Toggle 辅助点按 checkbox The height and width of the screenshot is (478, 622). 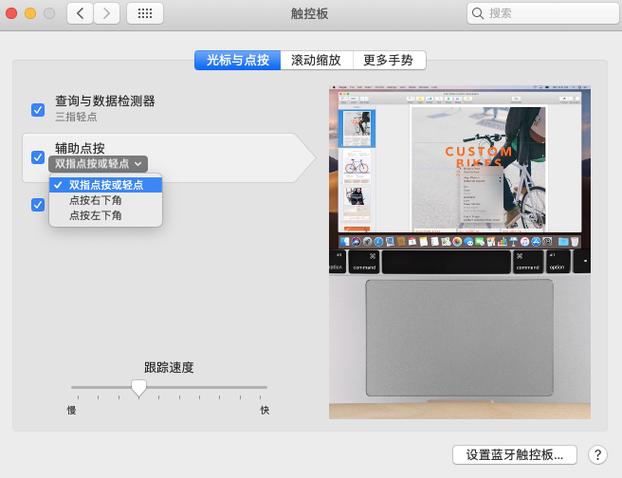(38, 157)
